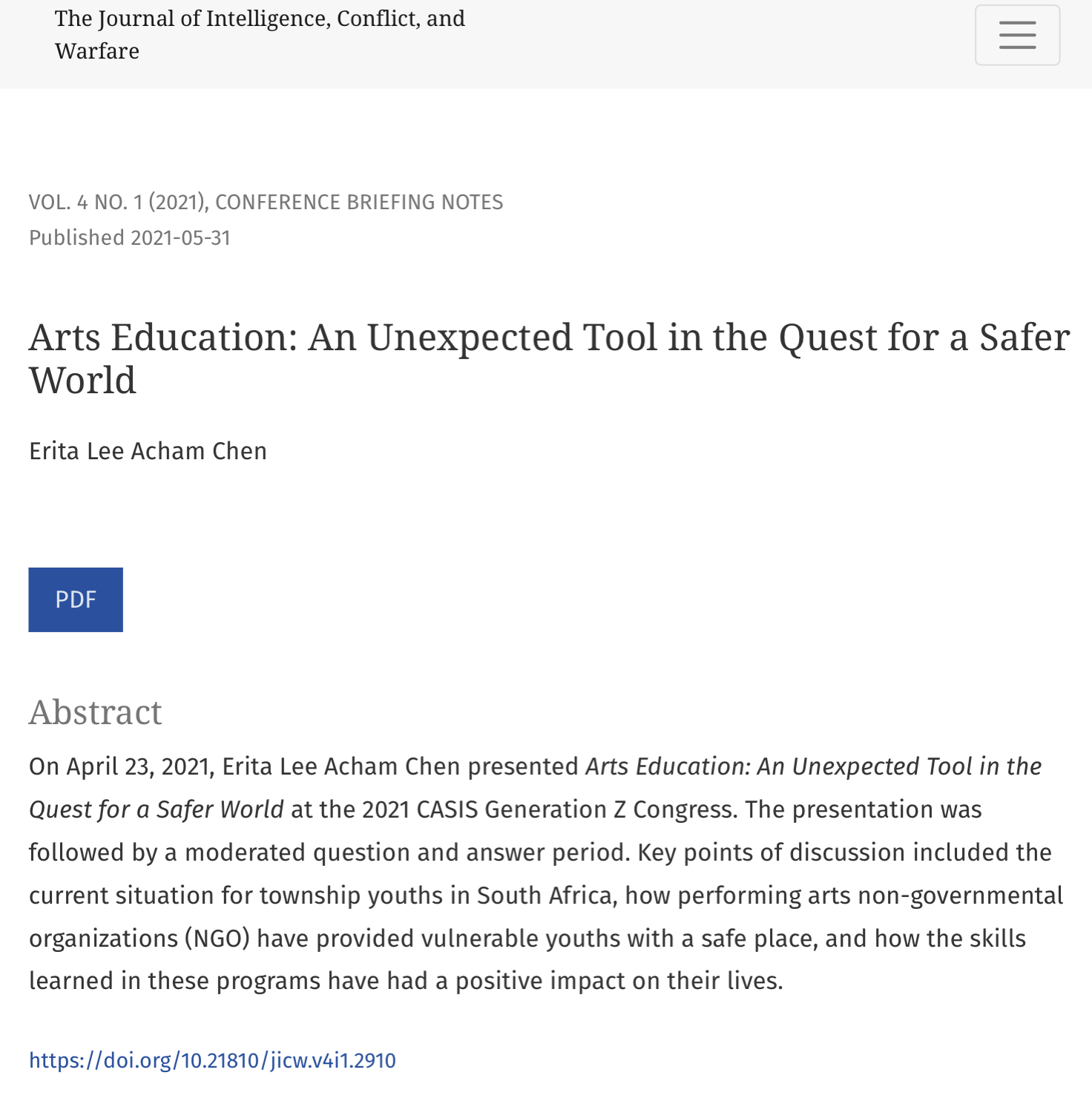This screenshot has width=1092, height=1107.
Task: Click the Abstract section heading
Action: tap(95, 712)
